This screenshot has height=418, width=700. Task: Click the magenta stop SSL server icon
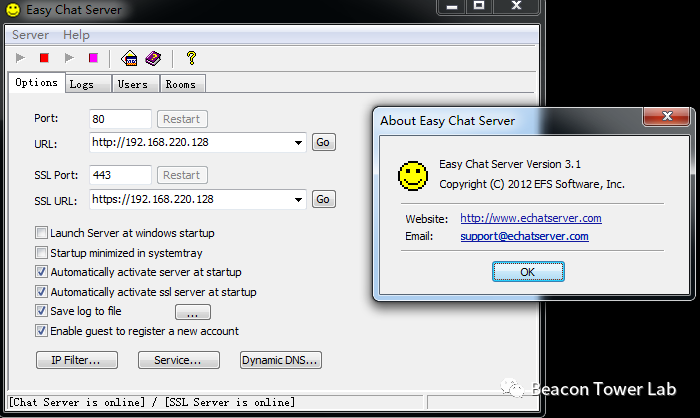[93, 58]
